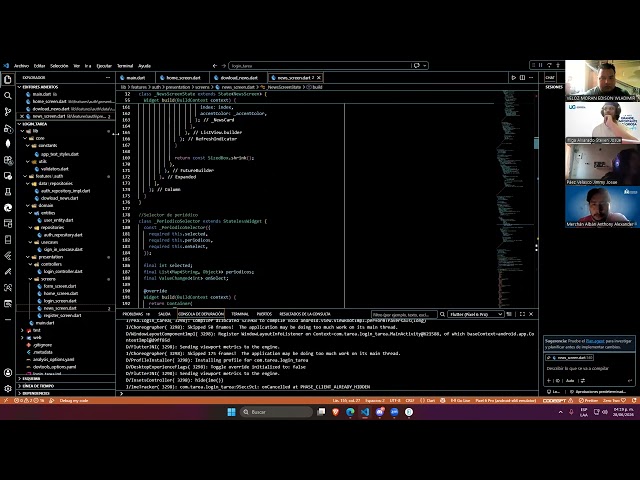
Task: Open the Copilot chat icon in title bar
Action: (x=417, y=65)
